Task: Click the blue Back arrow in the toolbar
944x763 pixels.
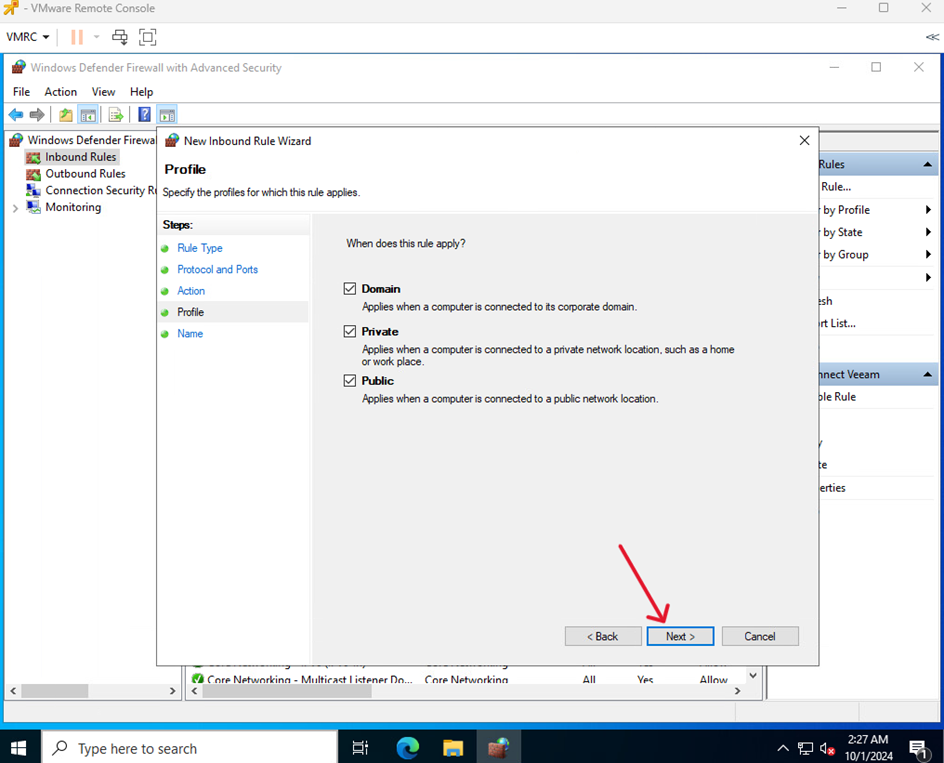Action: [x=16, y=115]
